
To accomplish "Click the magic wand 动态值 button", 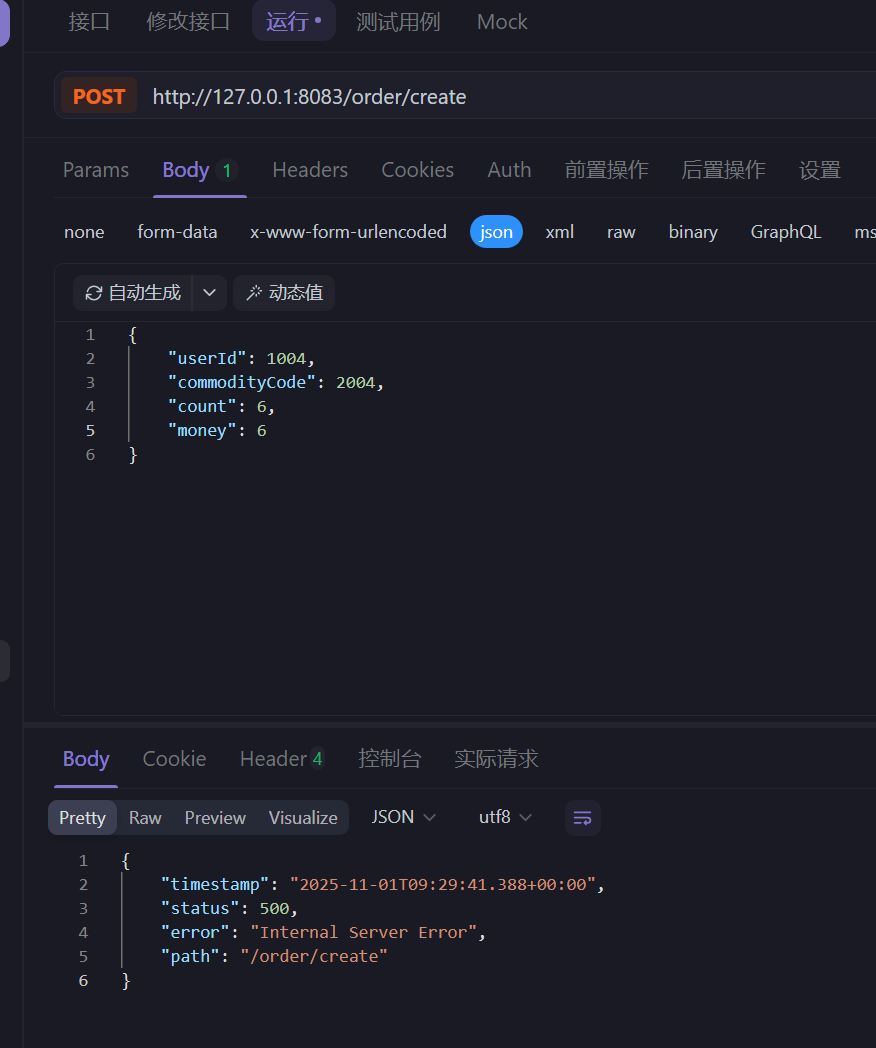I will (284, 293).
